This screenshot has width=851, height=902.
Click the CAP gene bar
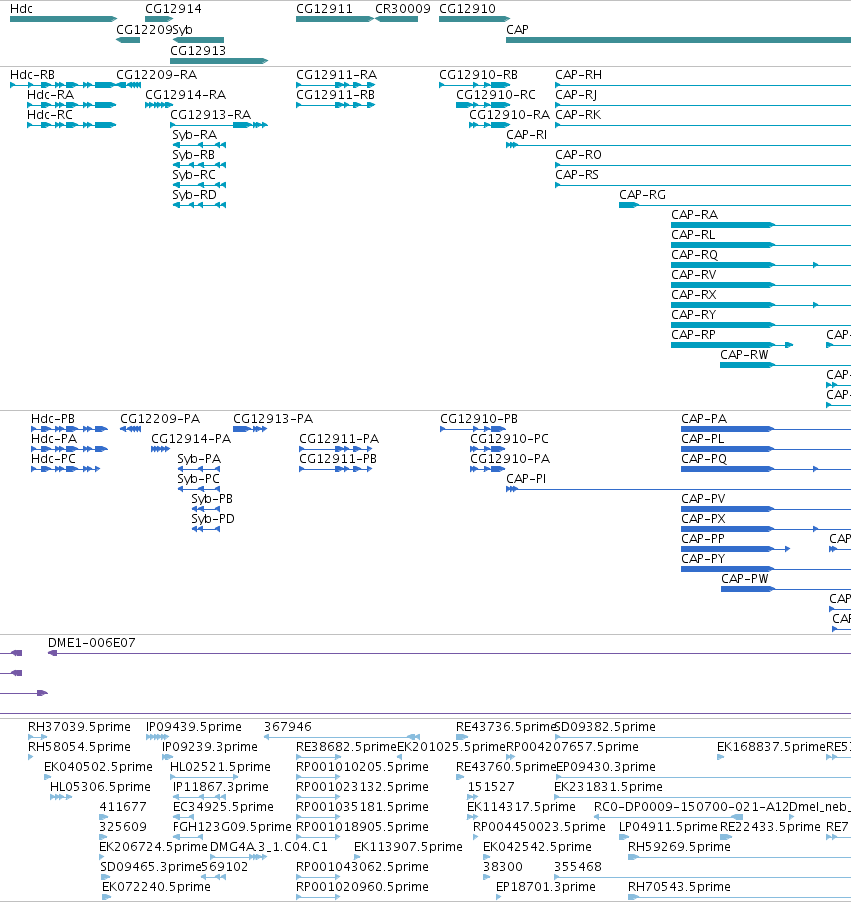pyautogui.click(x=678, y=40)
